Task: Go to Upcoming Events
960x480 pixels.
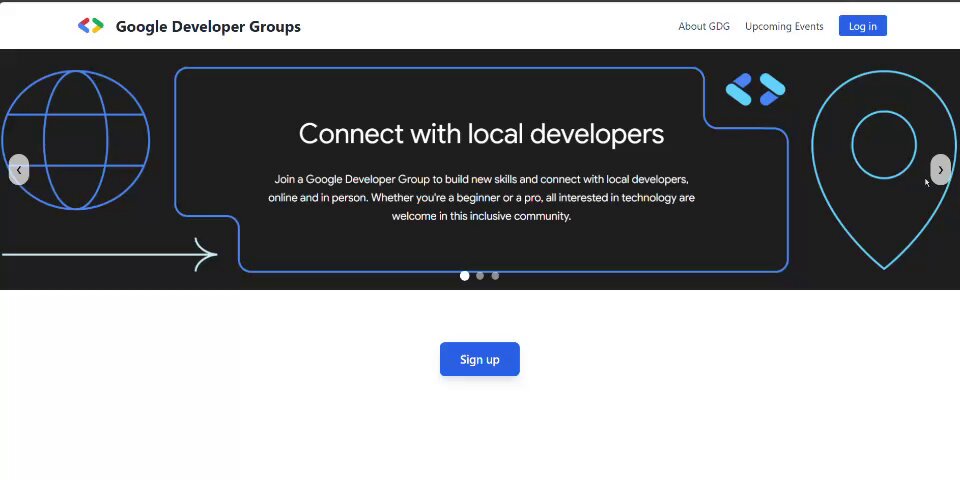Action: 784,26
